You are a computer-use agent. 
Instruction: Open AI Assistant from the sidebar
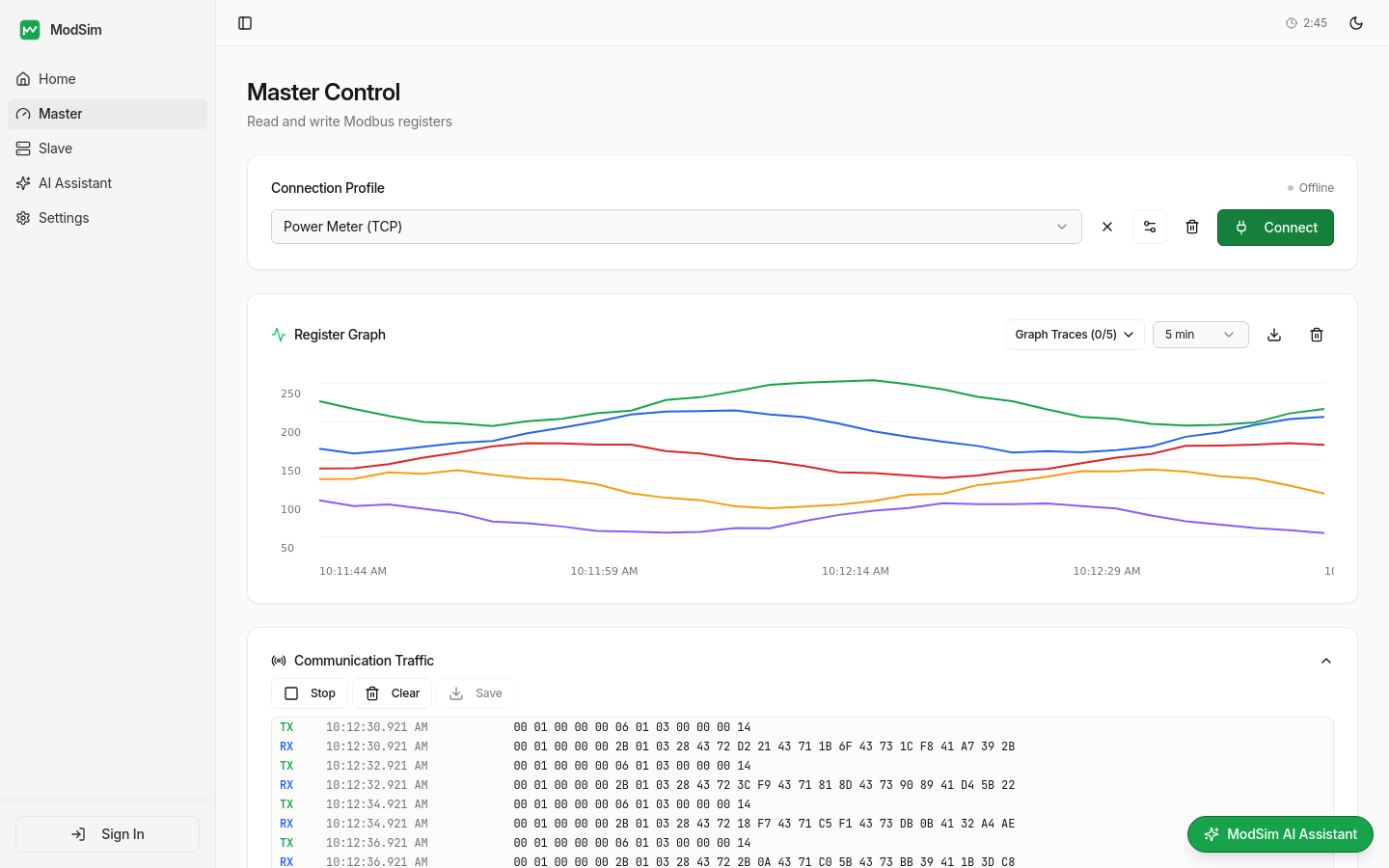107,183
